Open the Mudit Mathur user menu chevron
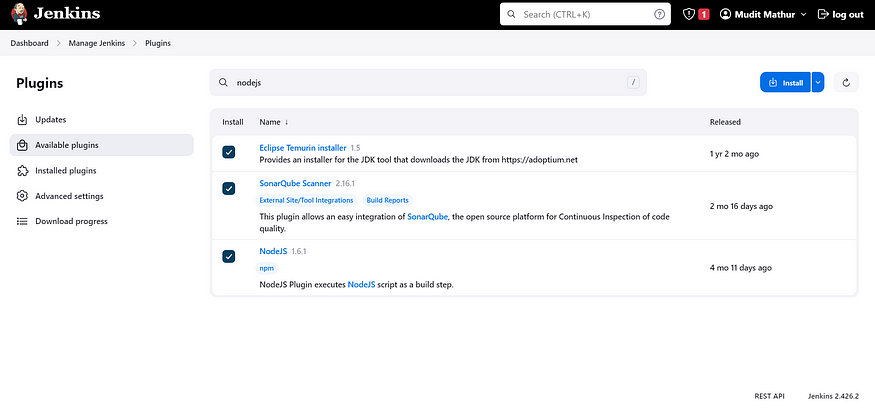Screen dimensions: 875x413 [x=804, y=15]
